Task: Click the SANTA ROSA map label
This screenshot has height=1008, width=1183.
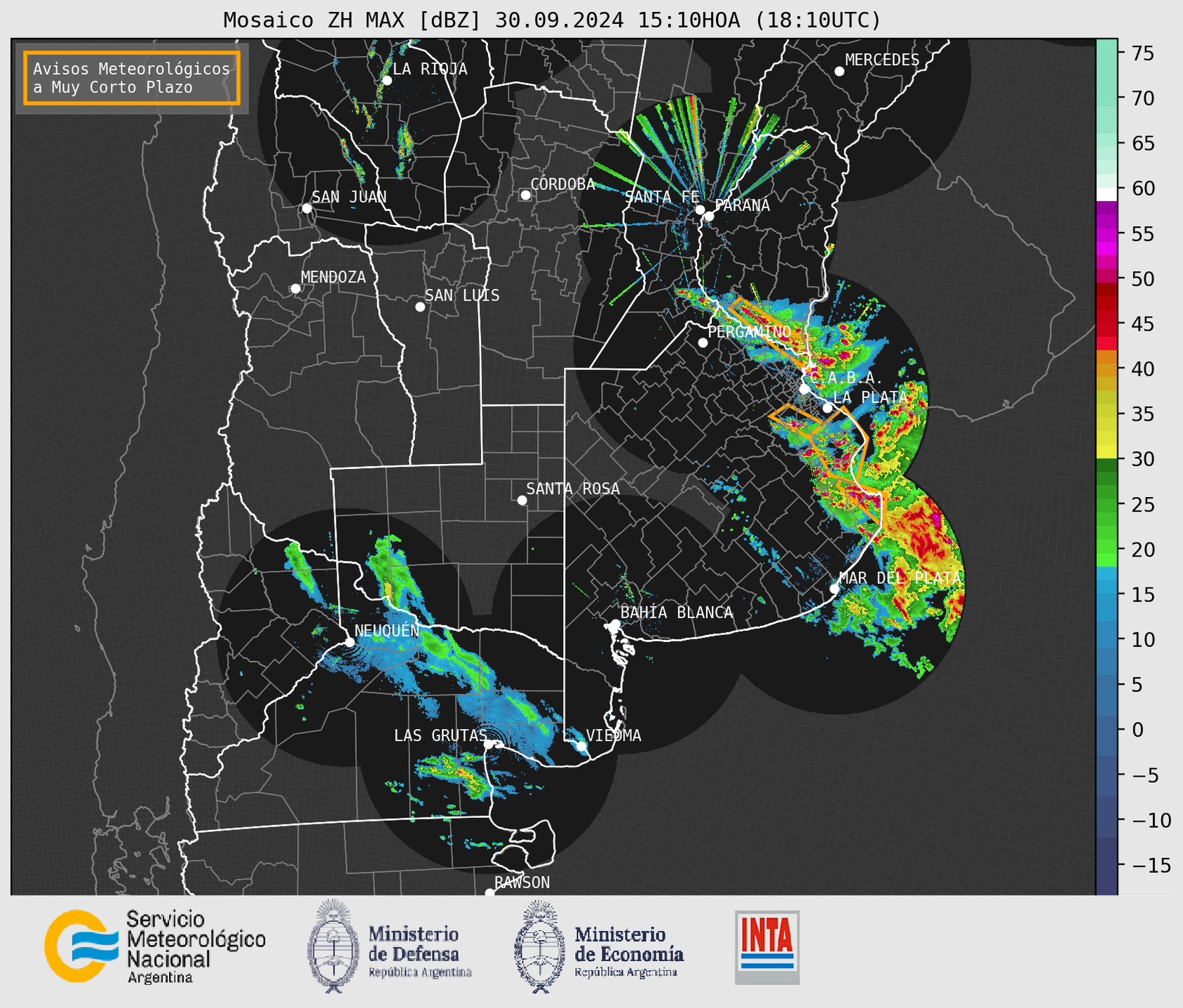Action: coord(573,489)
